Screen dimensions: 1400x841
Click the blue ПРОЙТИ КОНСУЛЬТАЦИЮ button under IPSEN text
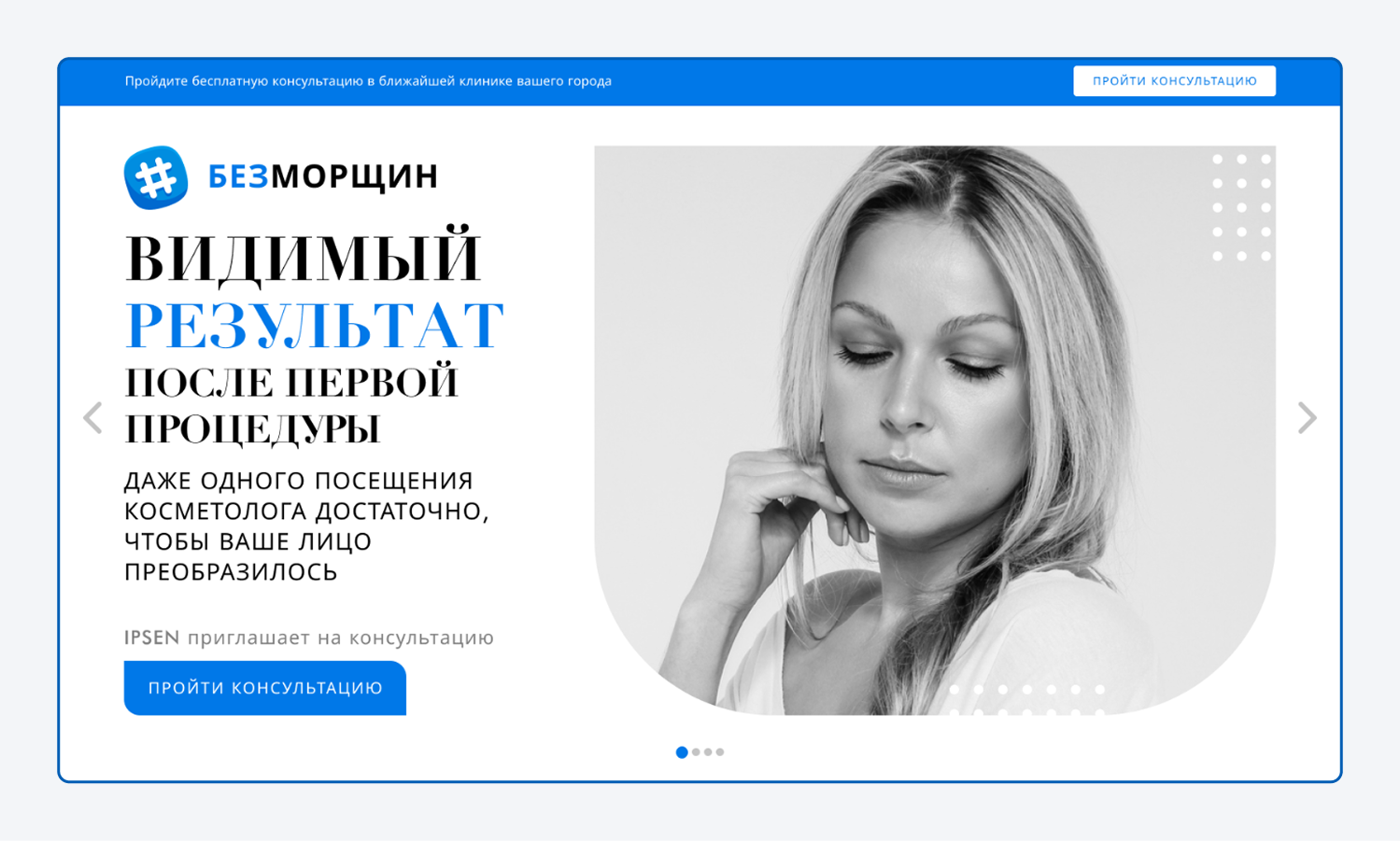(265, 688)
